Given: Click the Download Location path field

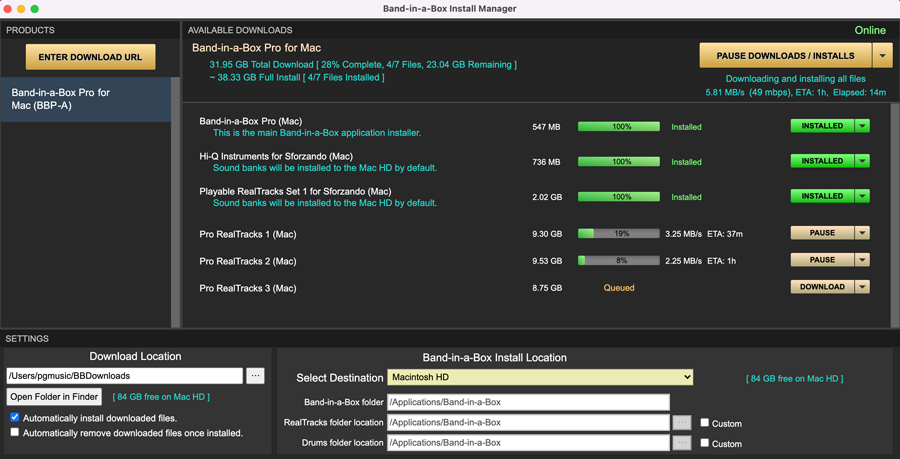Looking at the screenshot, I should (125, 376).
